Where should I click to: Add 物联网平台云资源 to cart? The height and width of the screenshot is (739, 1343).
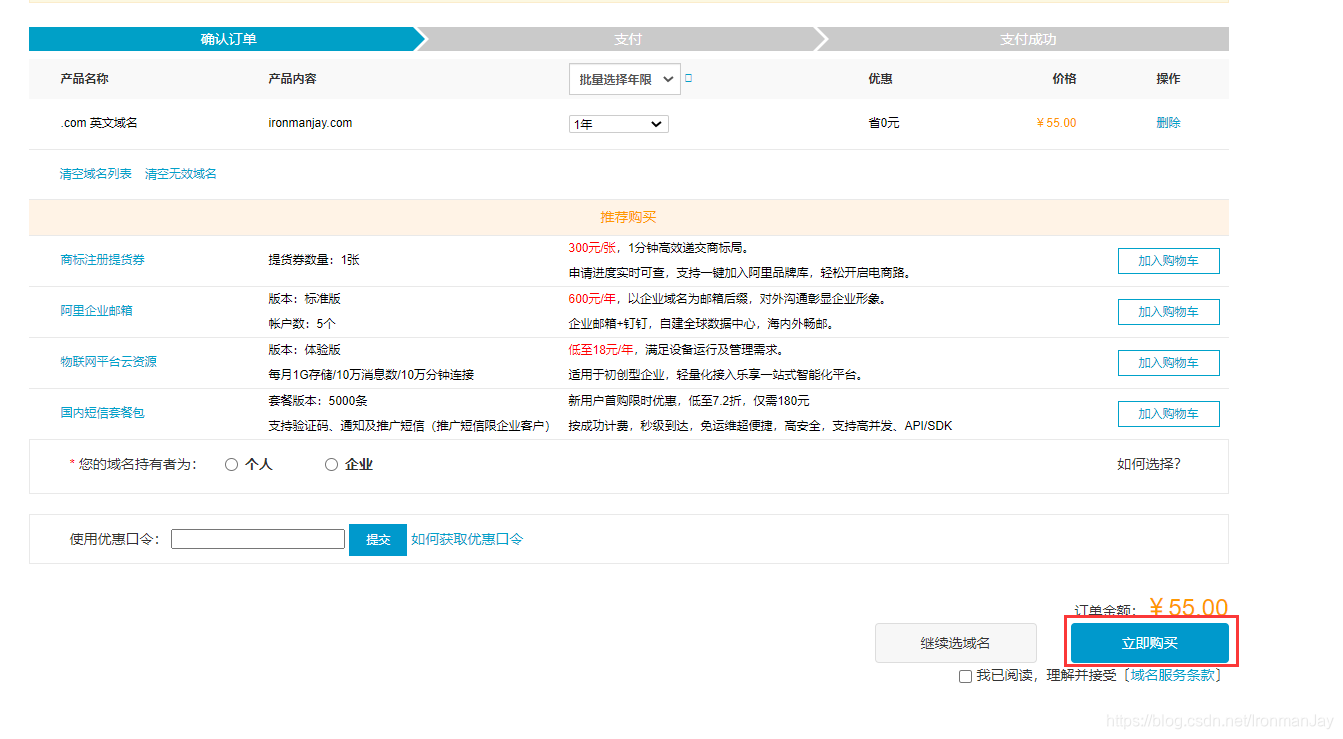pos(1168,363)
